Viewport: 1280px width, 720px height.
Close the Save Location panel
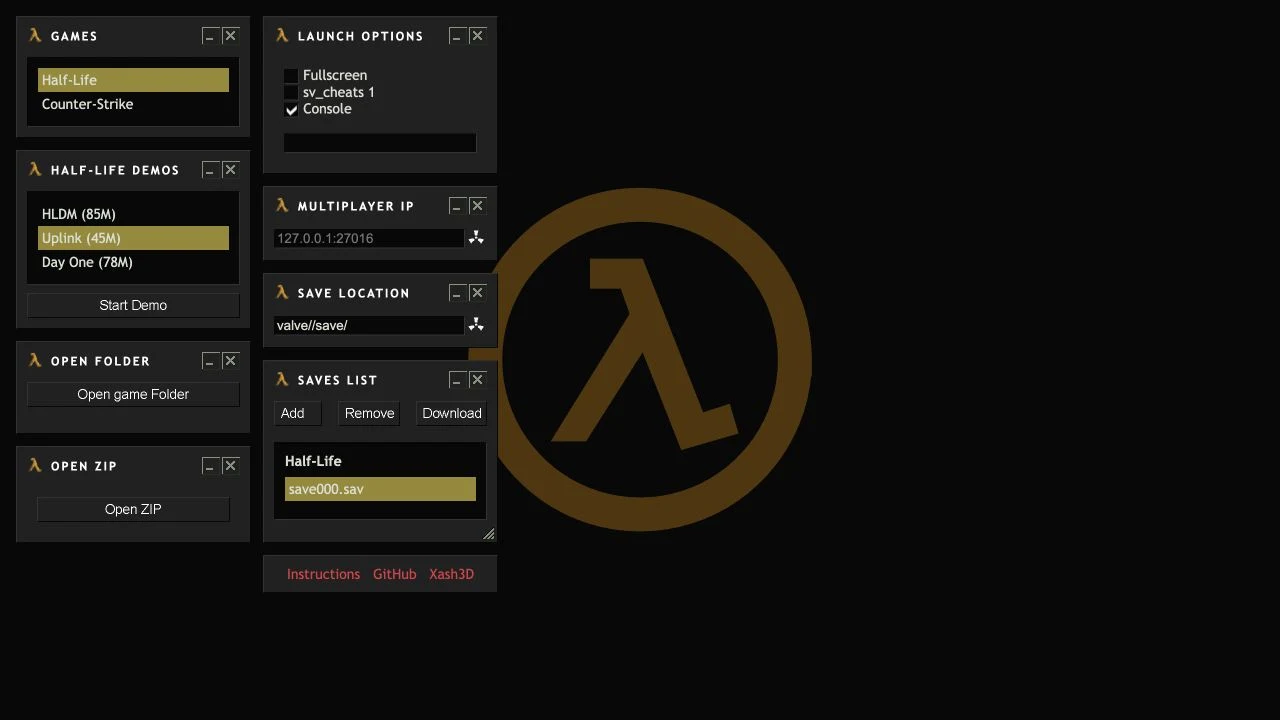pyautogui.click(x=477, y=293)
